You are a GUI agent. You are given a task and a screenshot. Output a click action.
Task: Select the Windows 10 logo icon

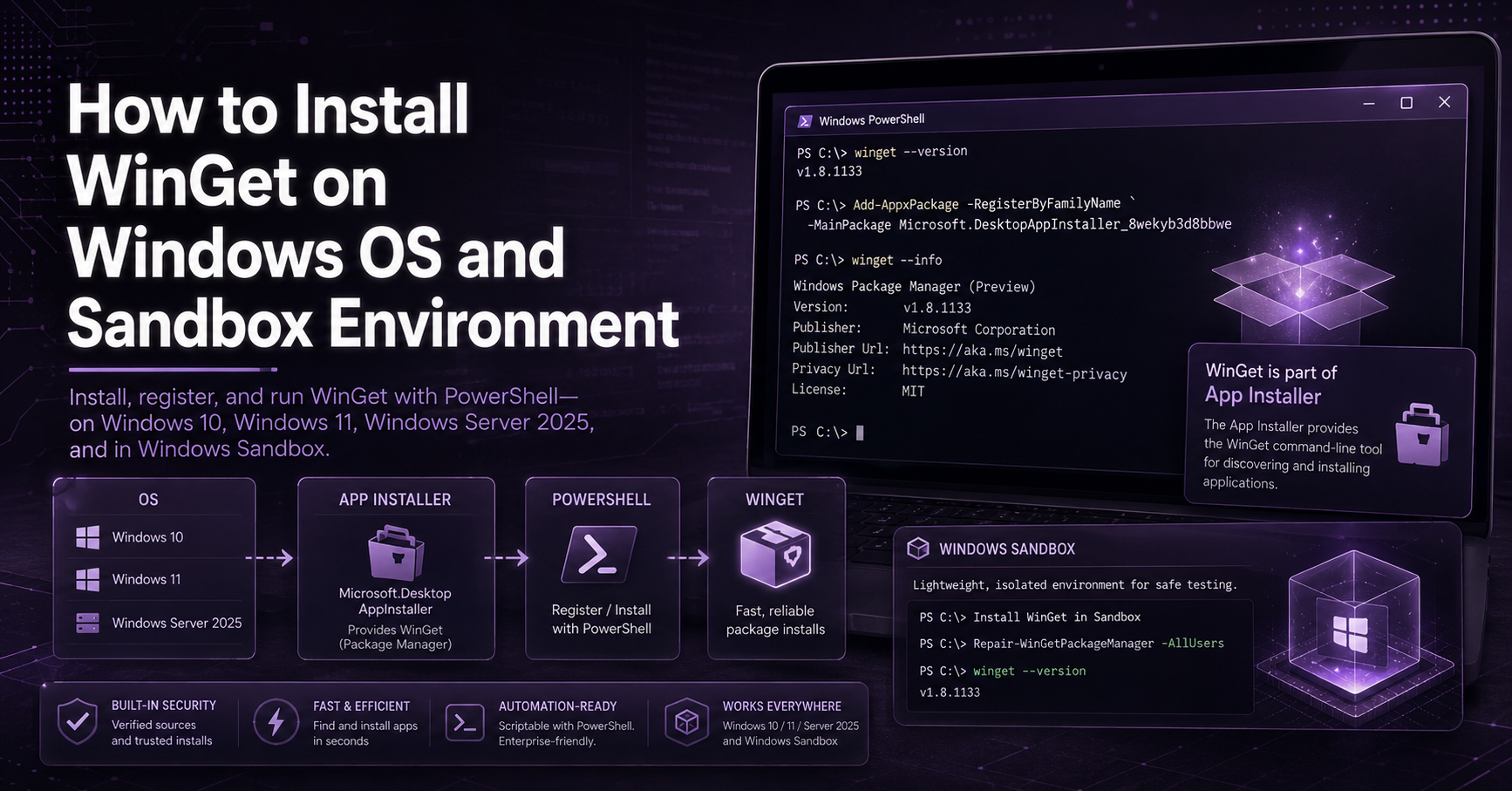[88, 537]
